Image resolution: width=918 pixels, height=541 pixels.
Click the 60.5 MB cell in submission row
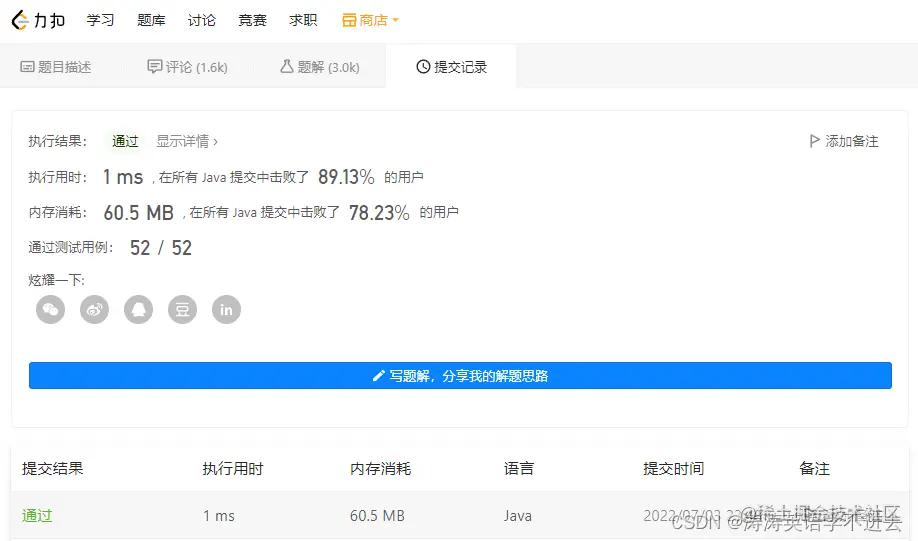pyautogui.click(x=377, y=515)
